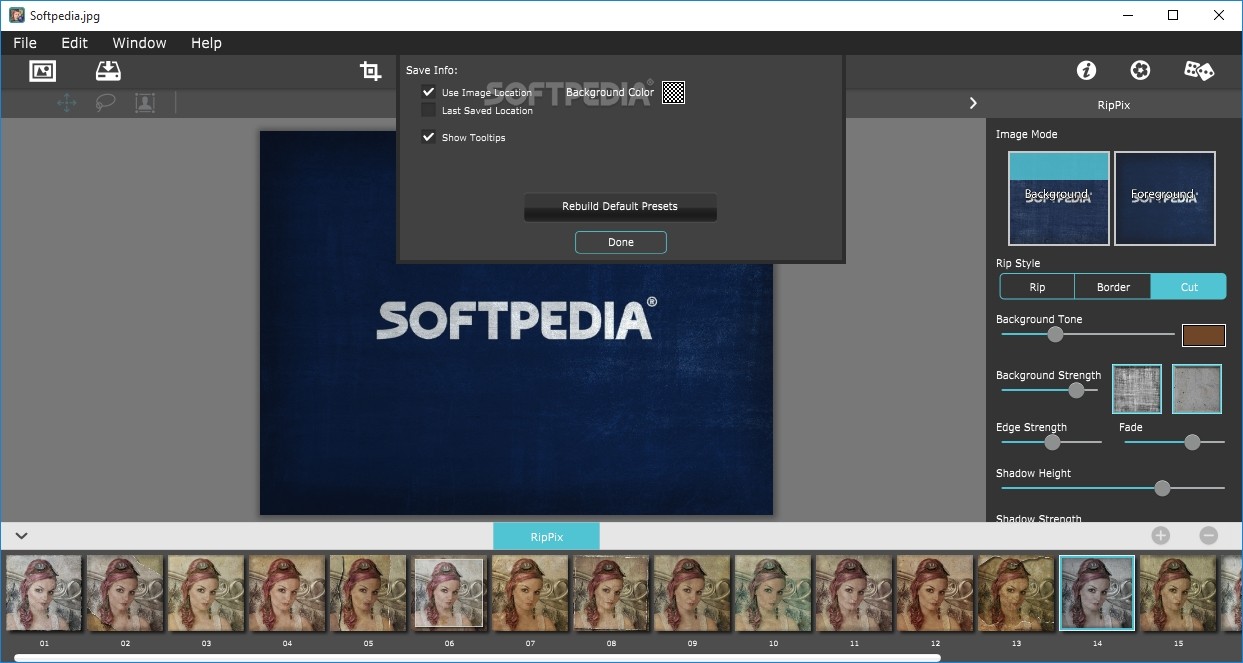Screen dimensions: 1243x663
Task: Click the save image tray icon
Action: (x=108, y=71)
